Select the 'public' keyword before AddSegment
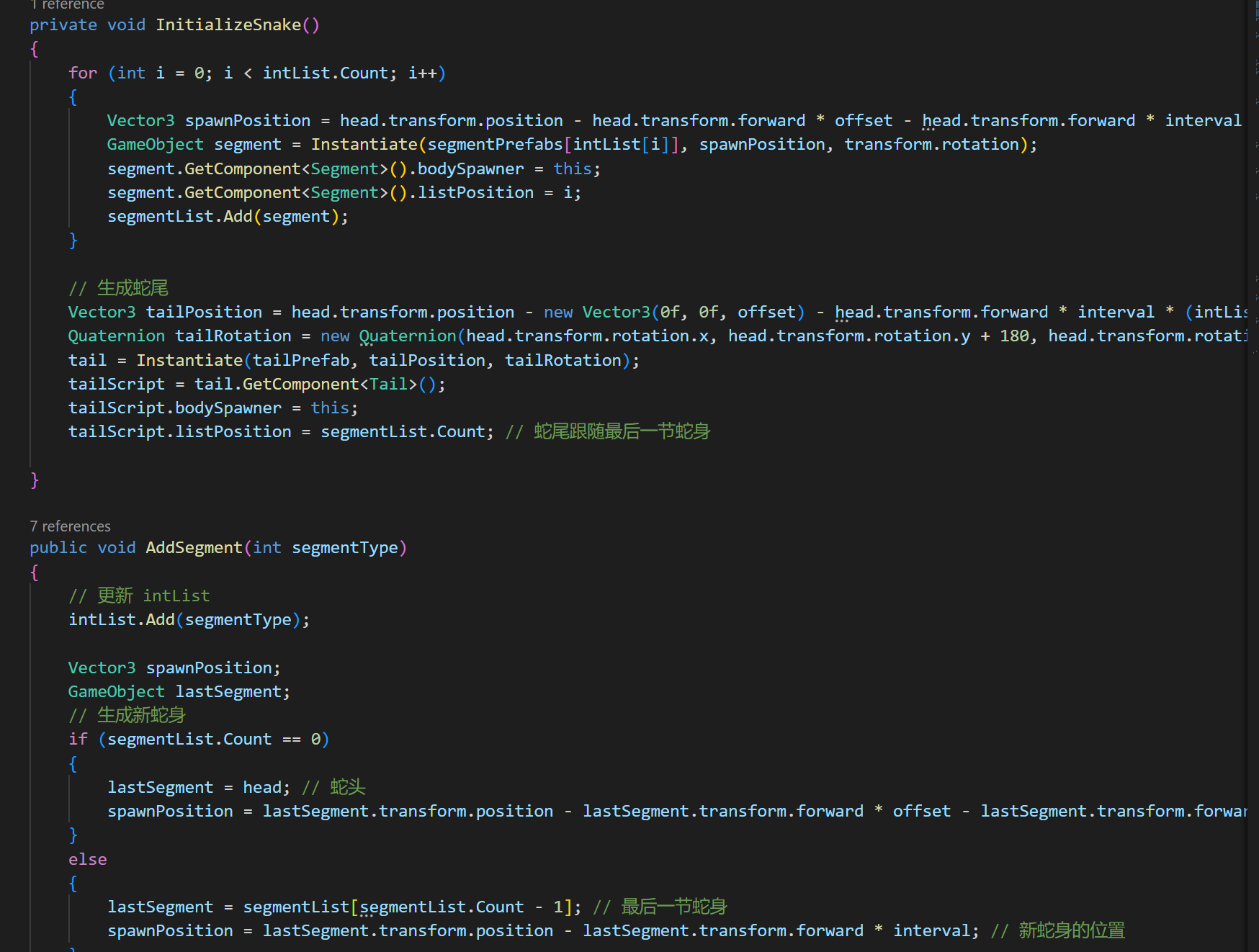The image size is (1259, 952). [x=58, y=547]
